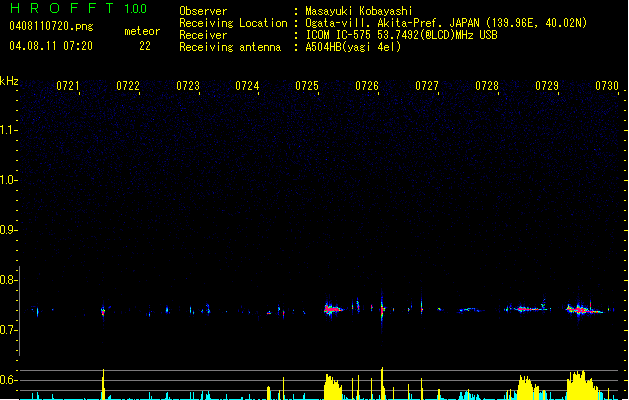Select antenna text A504HB(yagi 4el)
This screenshot has height=400, width=629.
[x=353, y=47]
